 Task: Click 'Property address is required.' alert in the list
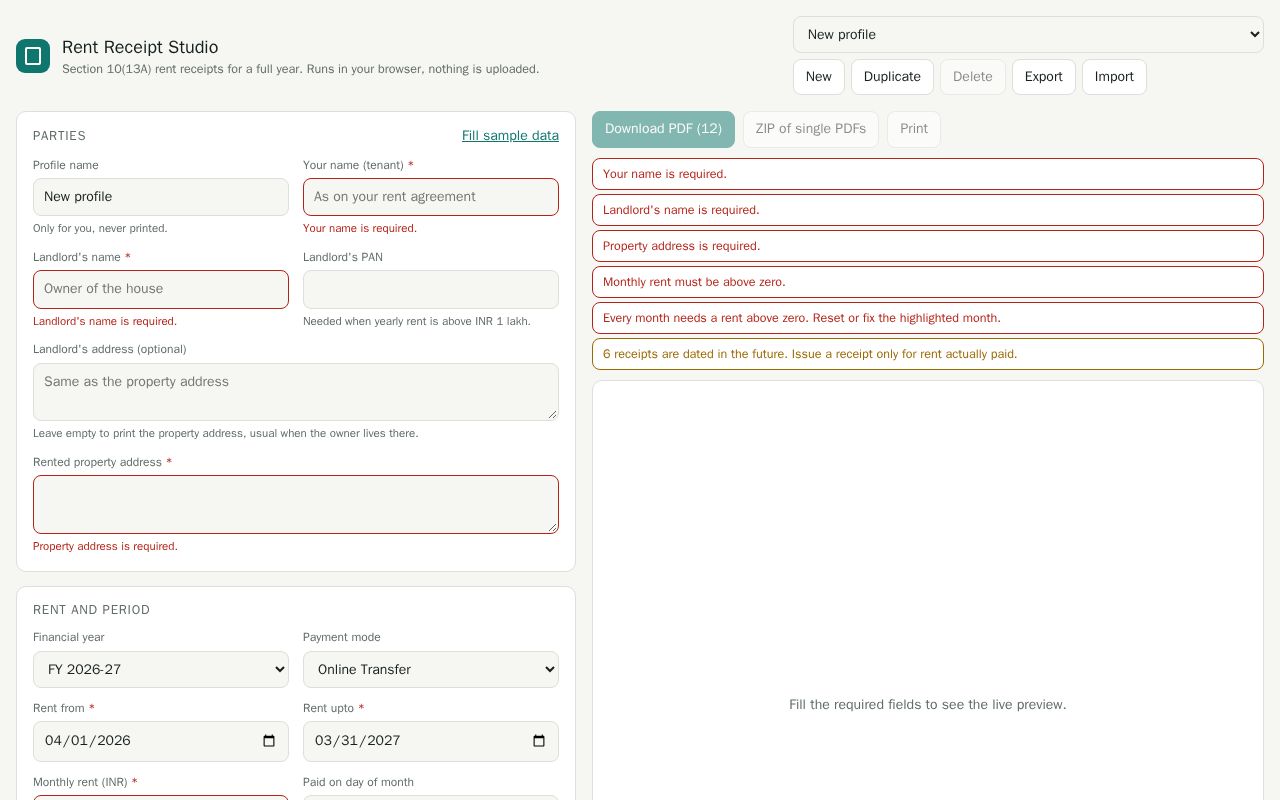click(928, 246)
